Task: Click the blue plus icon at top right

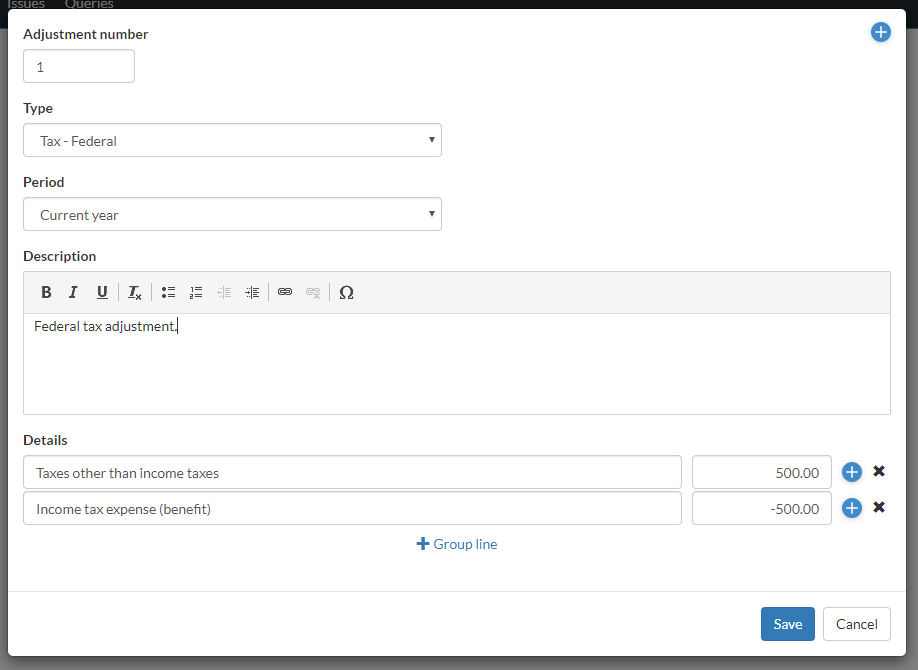Action: point(880,33)
